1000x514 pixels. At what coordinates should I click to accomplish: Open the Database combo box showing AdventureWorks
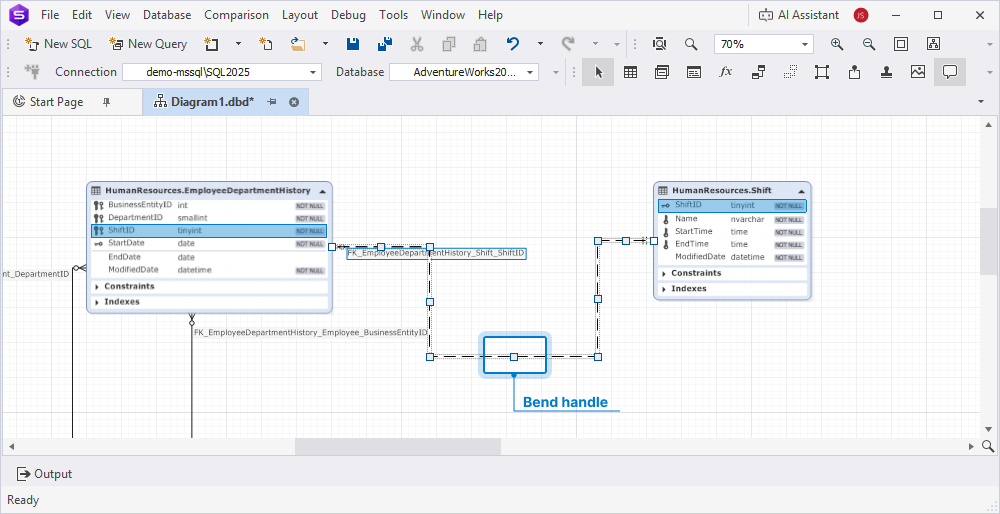click(x=464, y=72)
